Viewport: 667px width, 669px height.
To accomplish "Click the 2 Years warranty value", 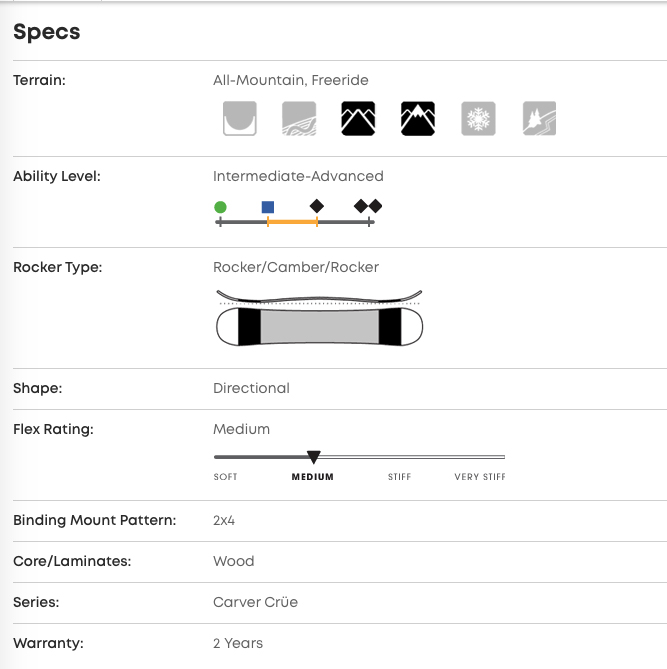I will (238, 643).
